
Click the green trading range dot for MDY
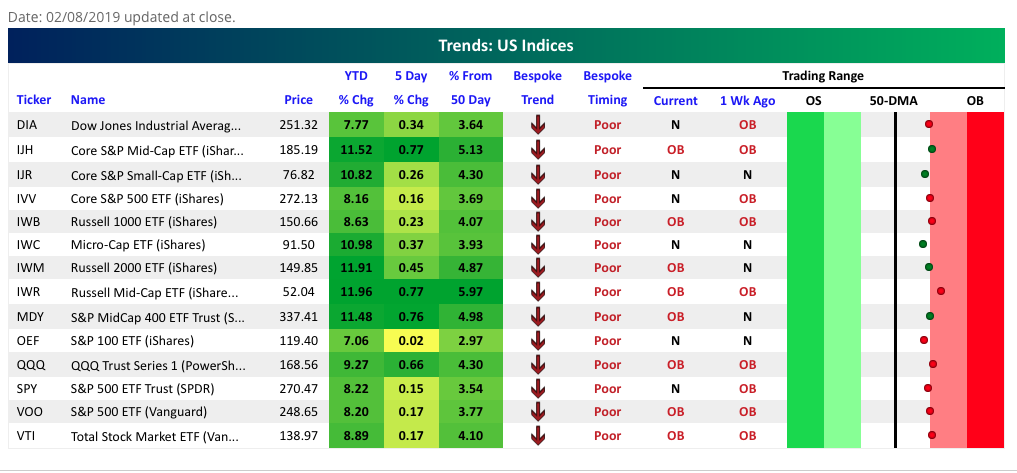[x=930, y=316]
